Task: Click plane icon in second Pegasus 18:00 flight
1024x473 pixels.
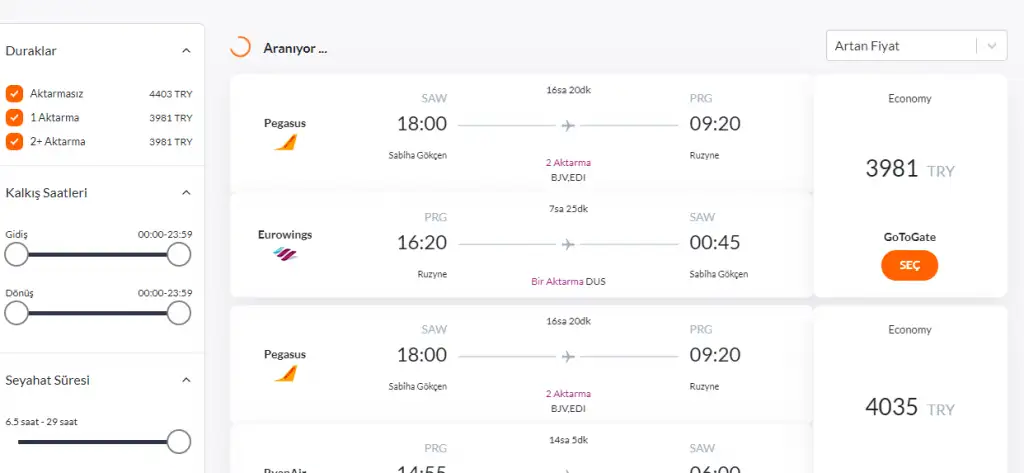Action: pos(568,356)
